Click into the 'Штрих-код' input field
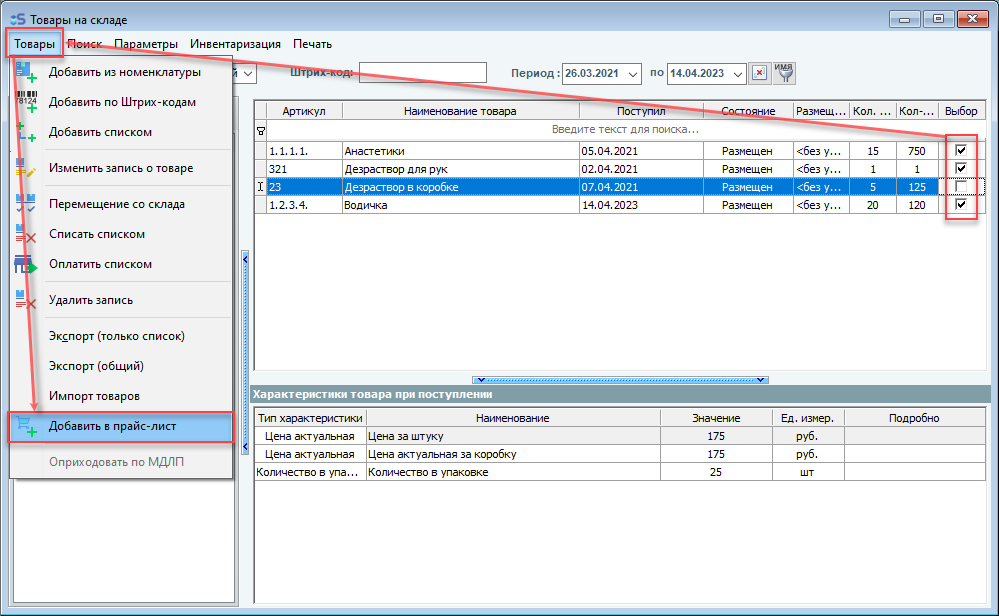 [422, 73]
